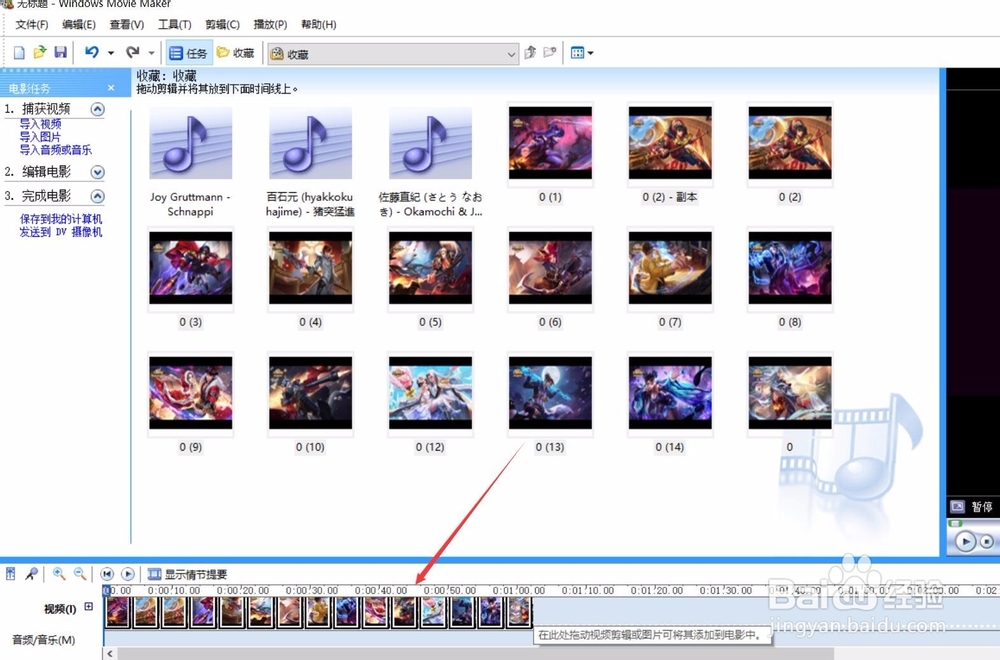Image resolution: width=1000 pixels, height=660 pixels.
Task: Click the Redo arrow icon
Action: pos(133,52)
